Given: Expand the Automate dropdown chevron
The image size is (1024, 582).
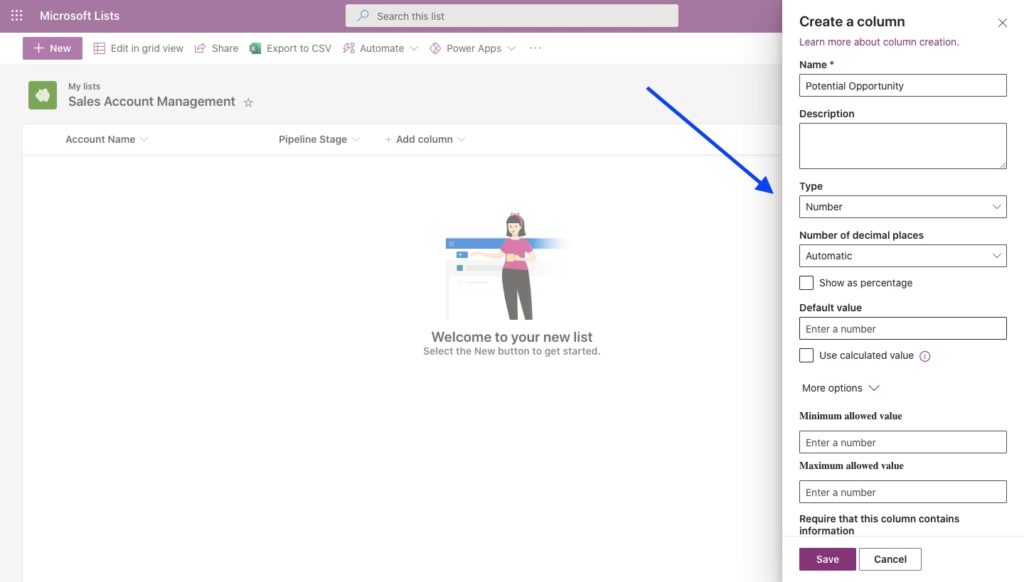Looking at the screenshot, I should 414,48.
